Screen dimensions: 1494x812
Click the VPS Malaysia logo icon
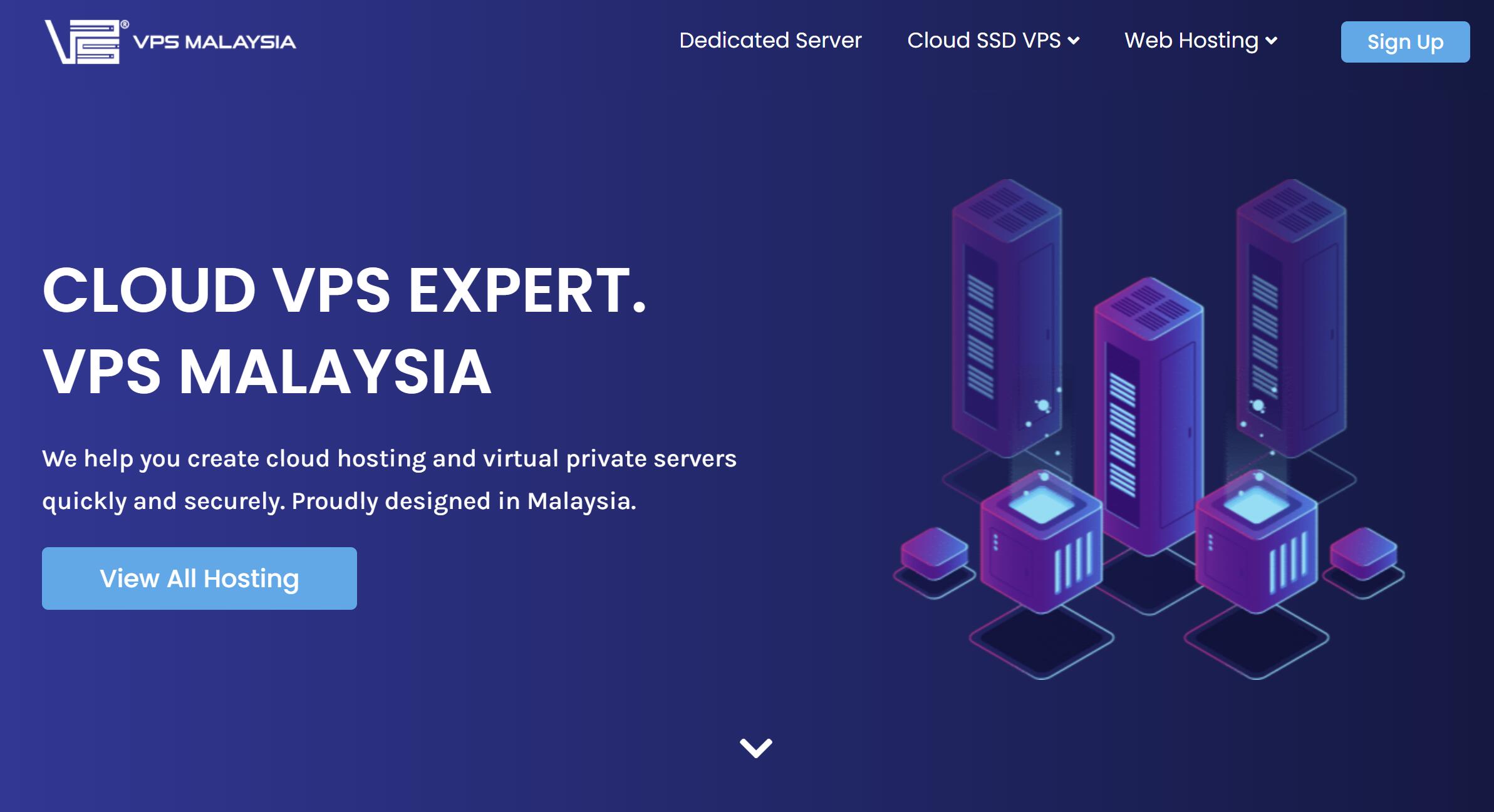[x=75, y=40]
